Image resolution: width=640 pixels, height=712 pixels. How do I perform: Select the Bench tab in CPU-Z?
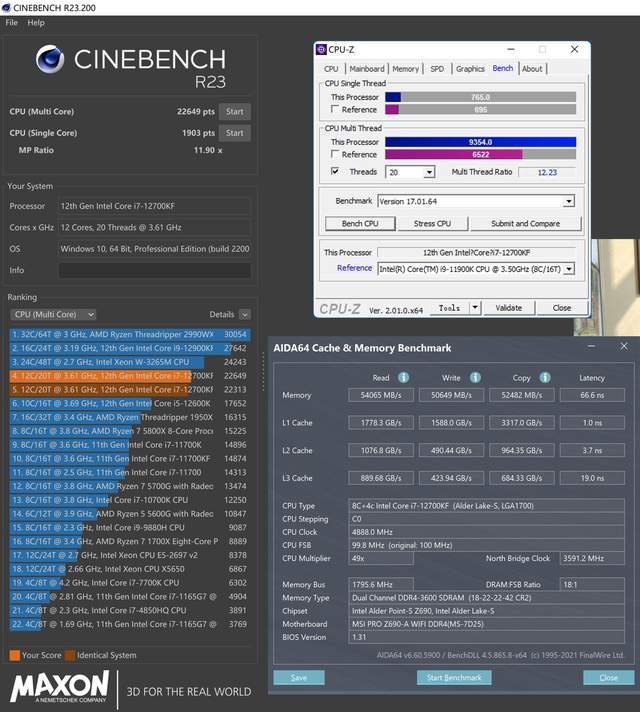pos(503,68)
